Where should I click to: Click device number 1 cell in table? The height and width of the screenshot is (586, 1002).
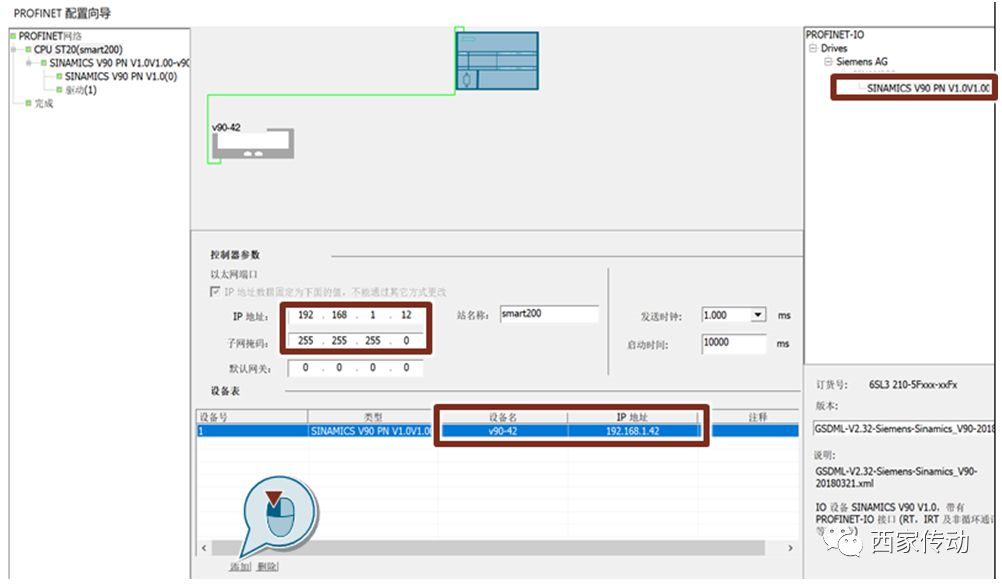(x=252, y=431)
